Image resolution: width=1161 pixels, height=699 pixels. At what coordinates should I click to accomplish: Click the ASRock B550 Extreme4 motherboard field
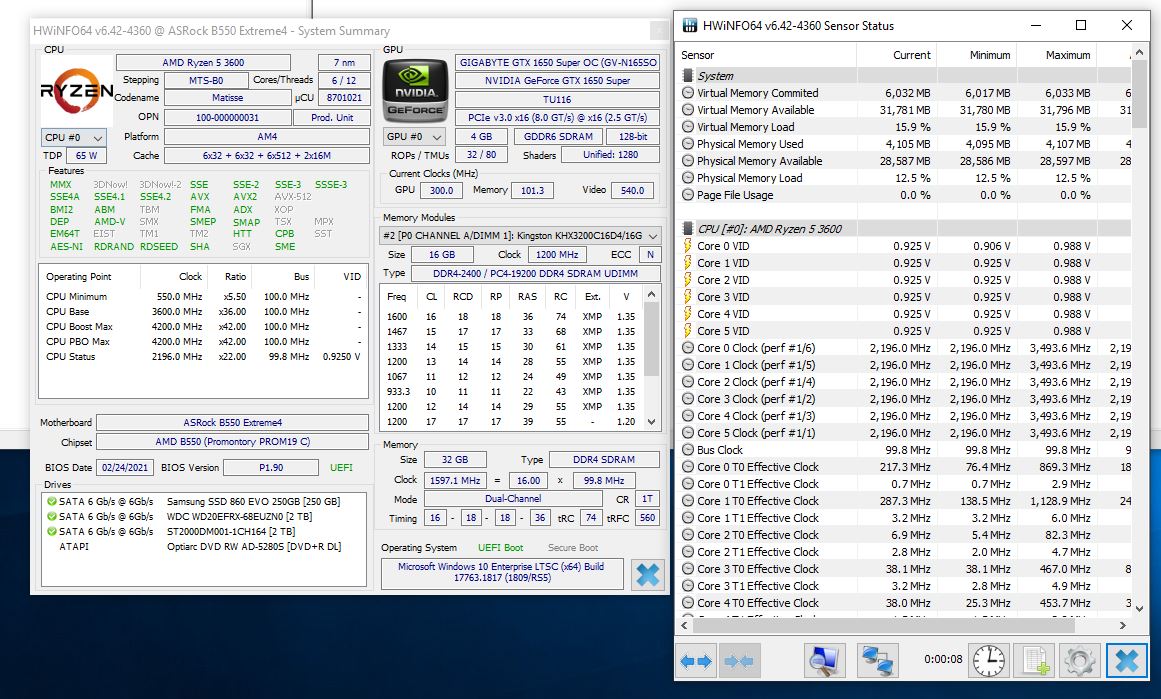click(x=232, y=423)
